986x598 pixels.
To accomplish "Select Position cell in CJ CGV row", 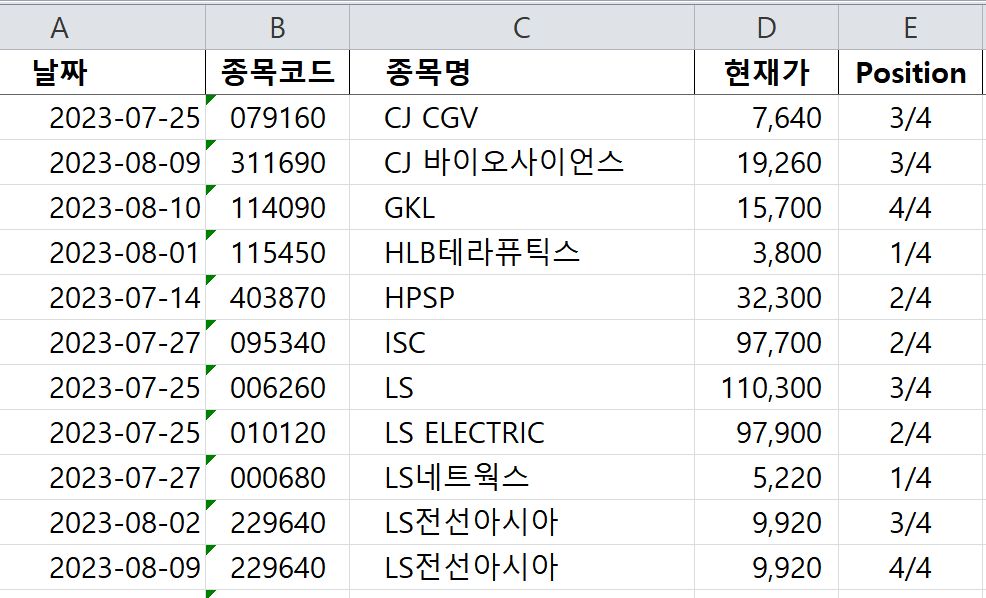I will tap(910, 118).
